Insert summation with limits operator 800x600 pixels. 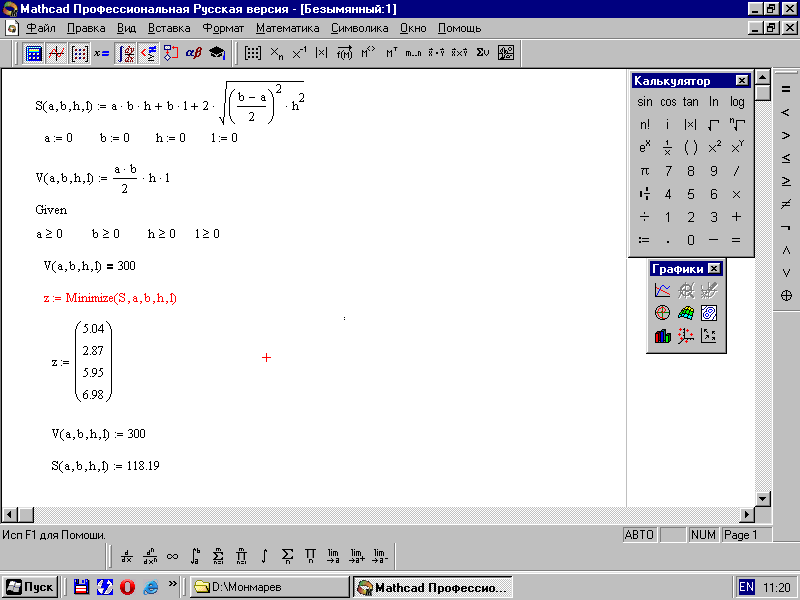pos(218,556)
